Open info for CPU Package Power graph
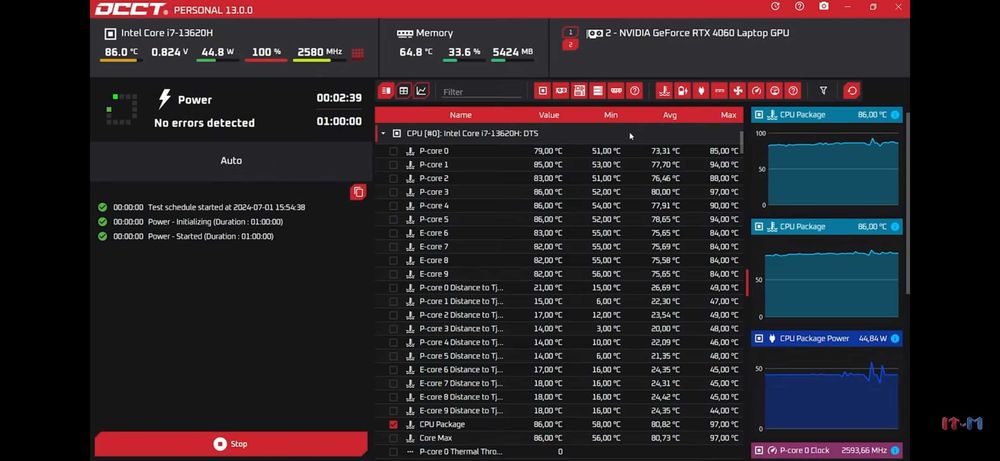This screenshot has height=461, width=1000. pos(895,339)
